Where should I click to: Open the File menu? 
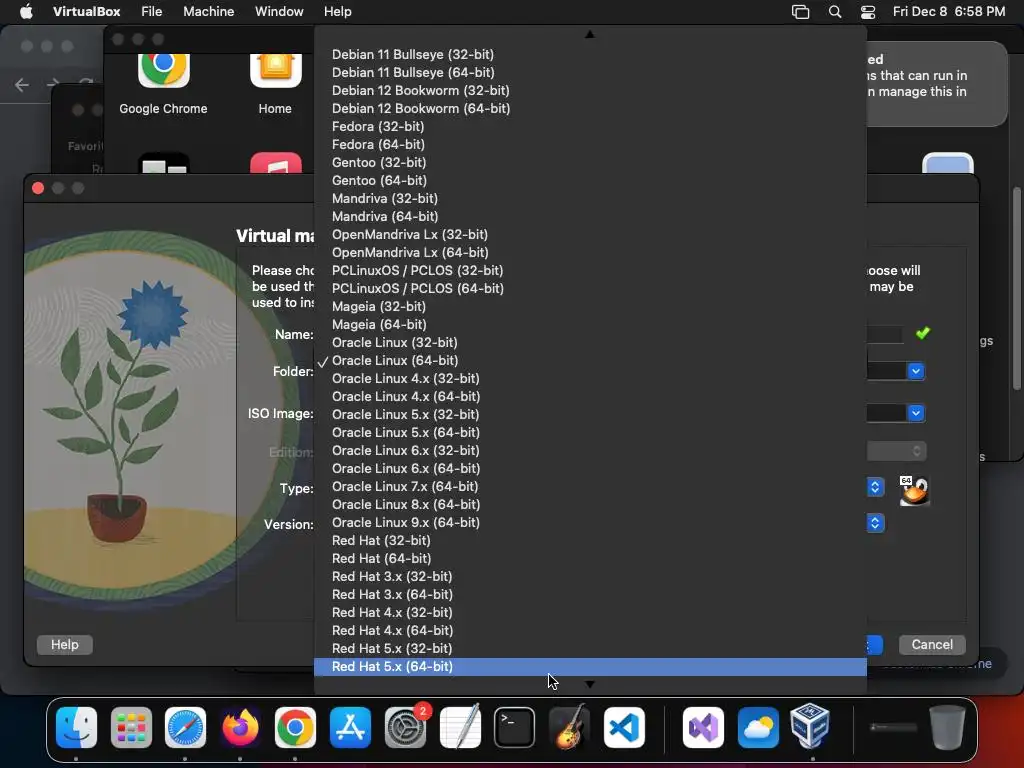click(152, 12)
